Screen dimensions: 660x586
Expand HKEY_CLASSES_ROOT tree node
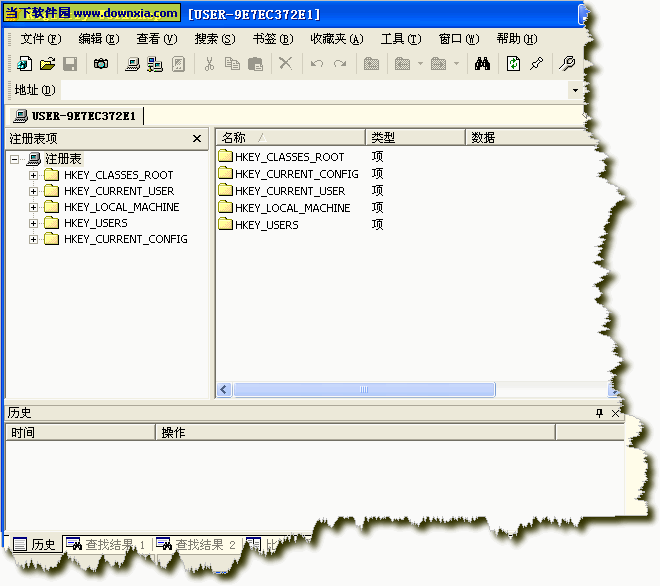(33, 175)
